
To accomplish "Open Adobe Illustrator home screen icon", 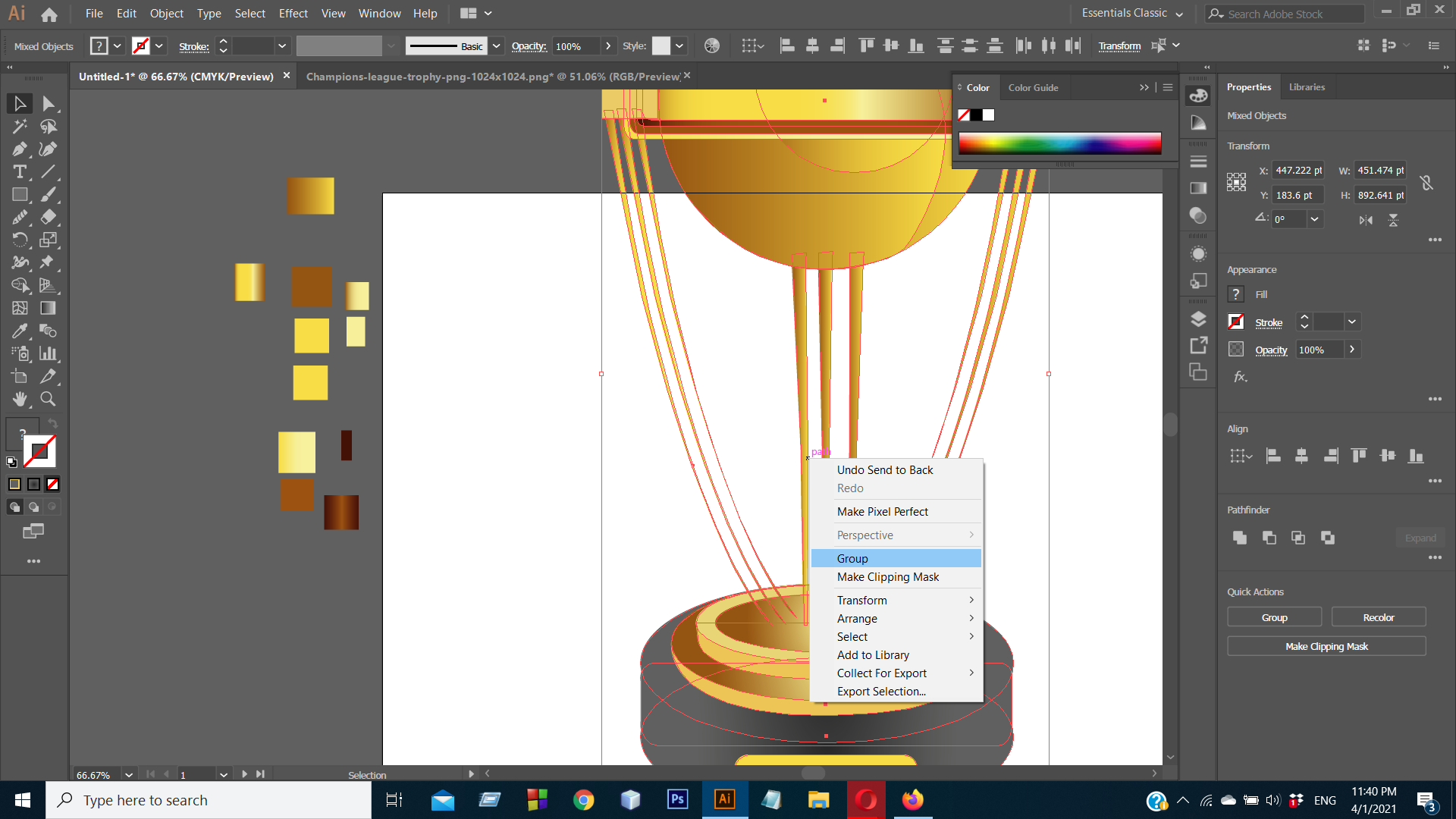I will coord(49,14).
